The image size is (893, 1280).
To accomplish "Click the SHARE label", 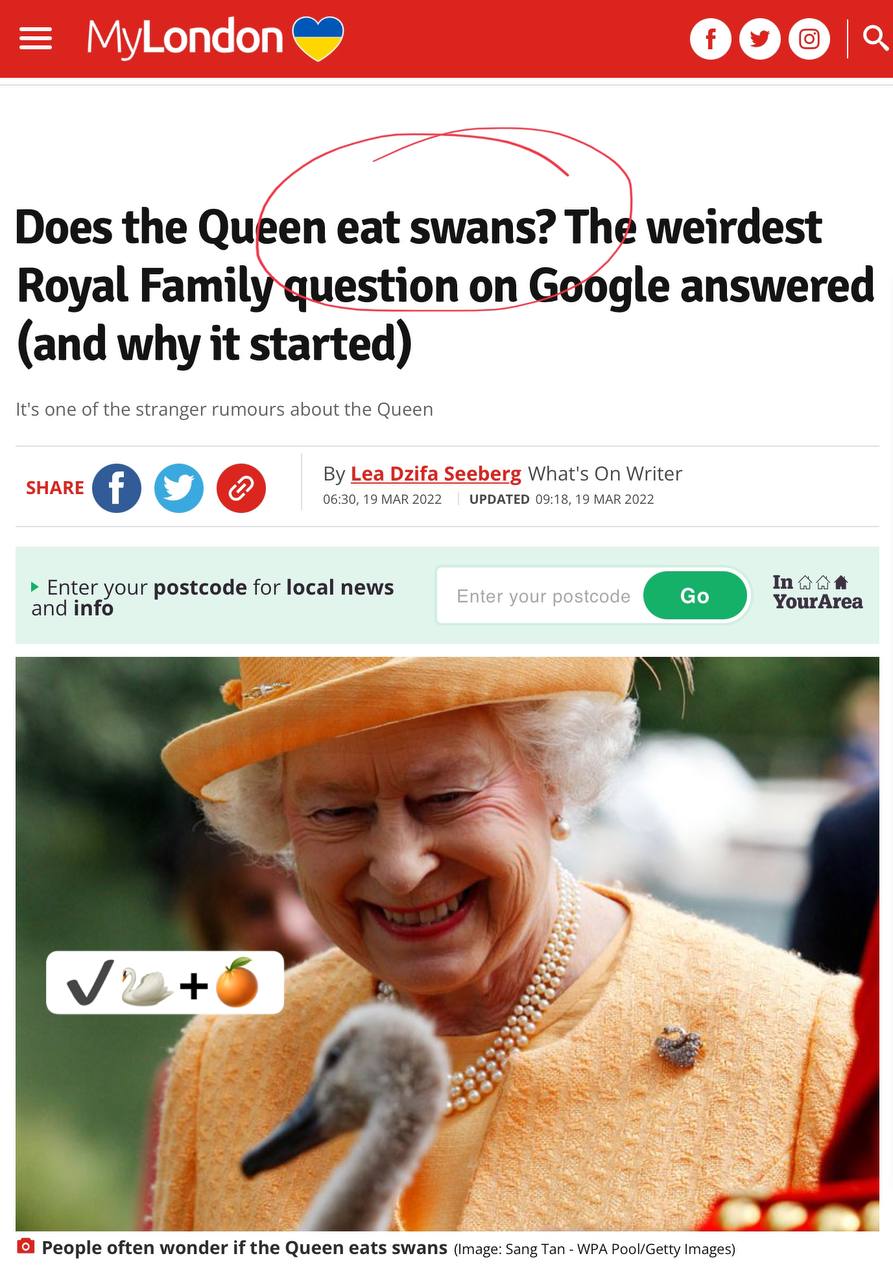I will (x=55, y=488).
